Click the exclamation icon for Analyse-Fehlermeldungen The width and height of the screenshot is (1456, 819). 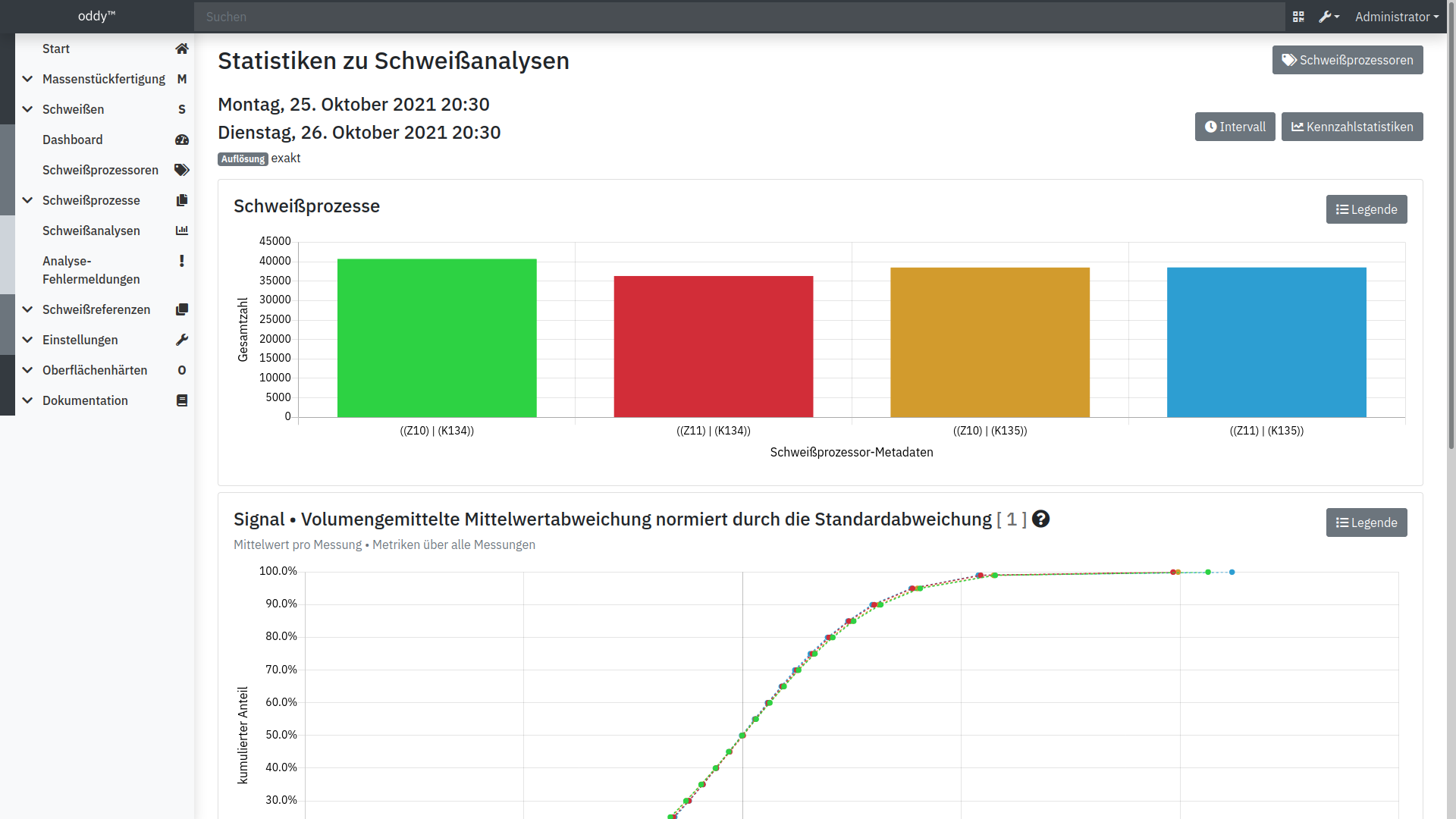pyautogui.click(x=182, y=261)
